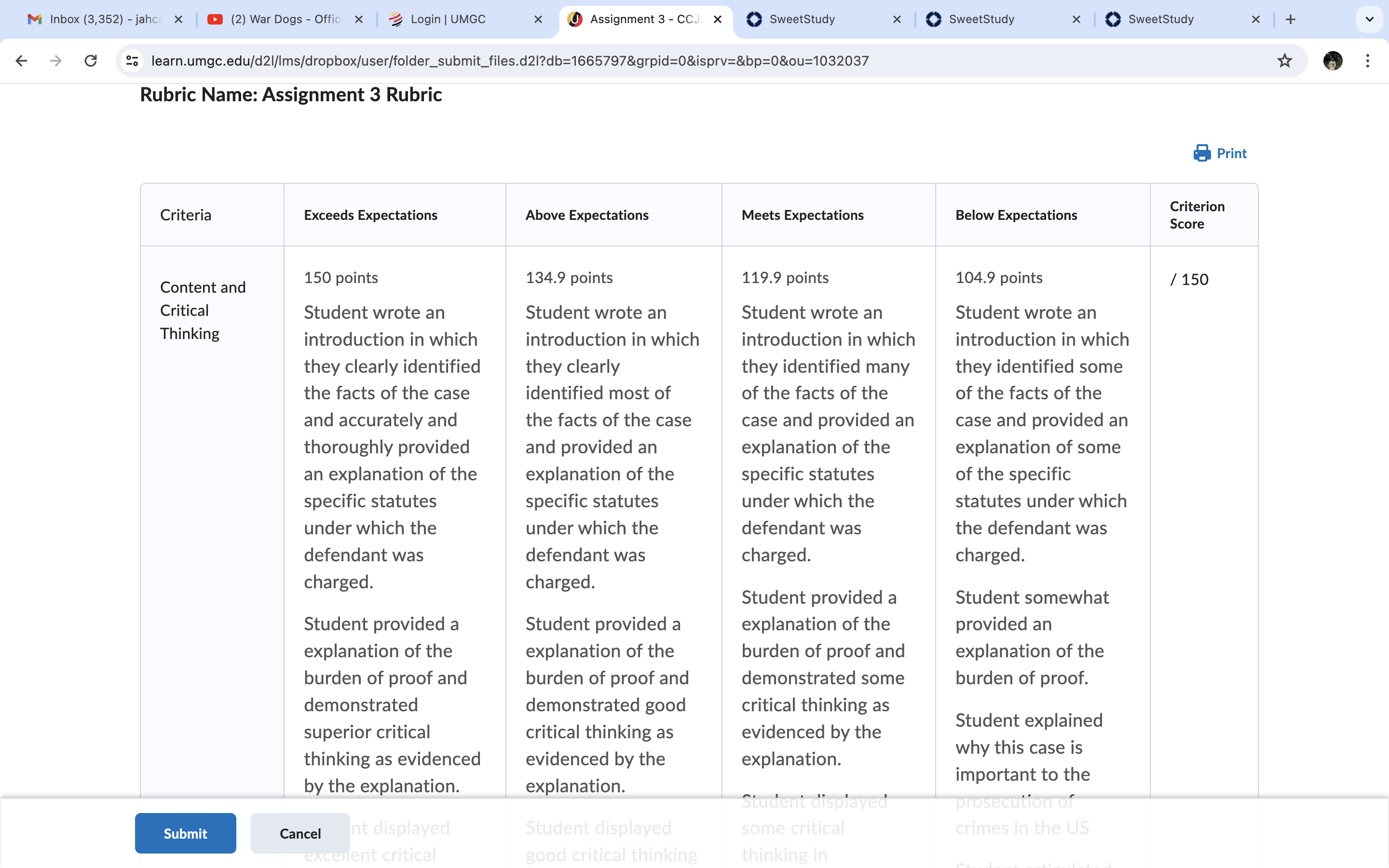Submit the assignment
The height and width of the screenshot is (868, 1389).
coord(185,833)
